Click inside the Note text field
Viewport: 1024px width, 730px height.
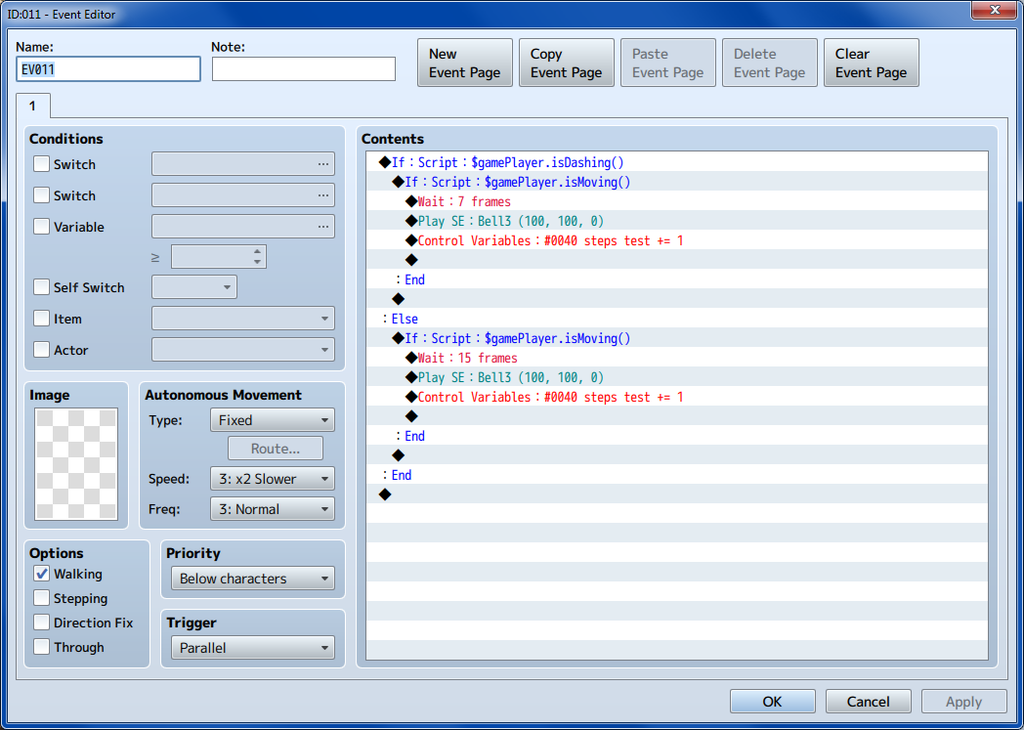pos(303,69)
